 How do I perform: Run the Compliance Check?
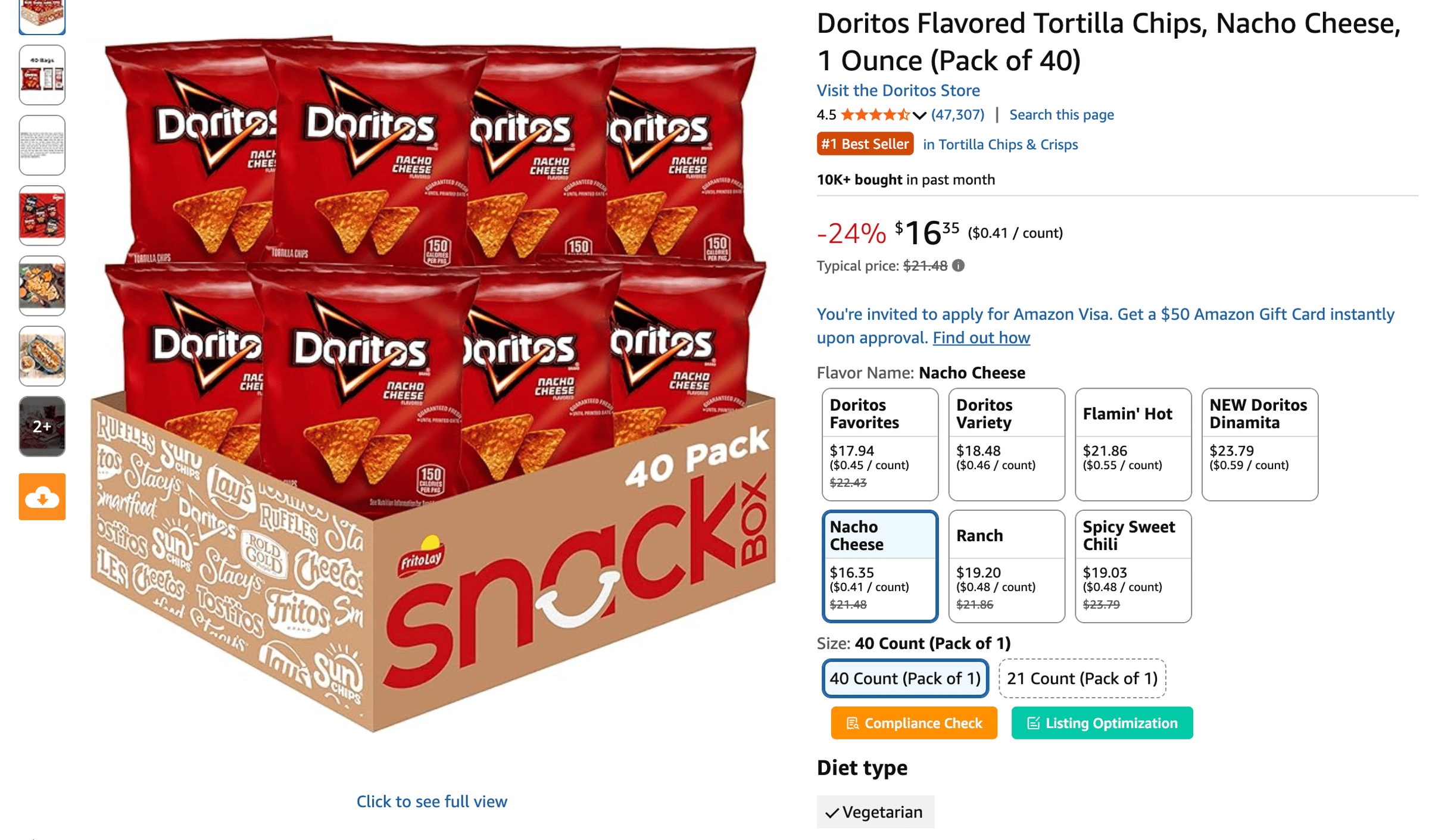tap(913, 723)
